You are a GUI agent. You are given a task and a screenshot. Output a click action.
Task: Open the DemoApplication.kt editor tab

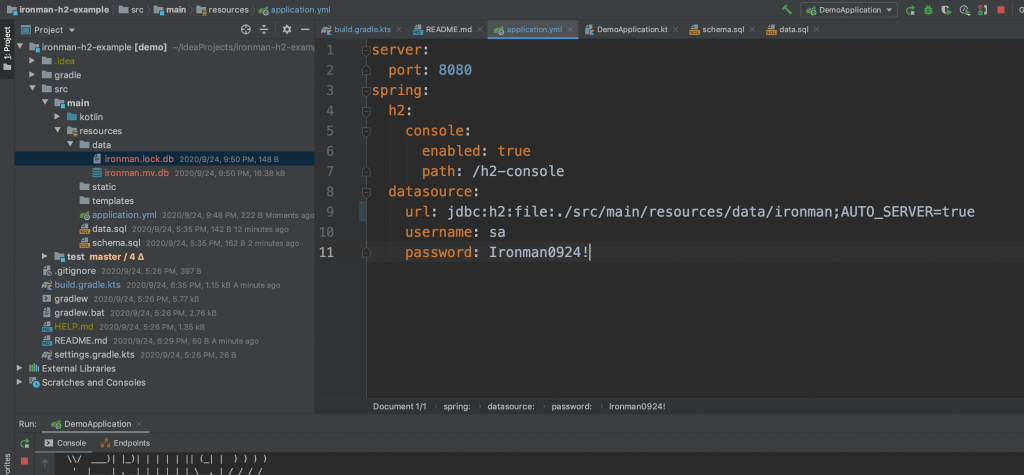632,29
